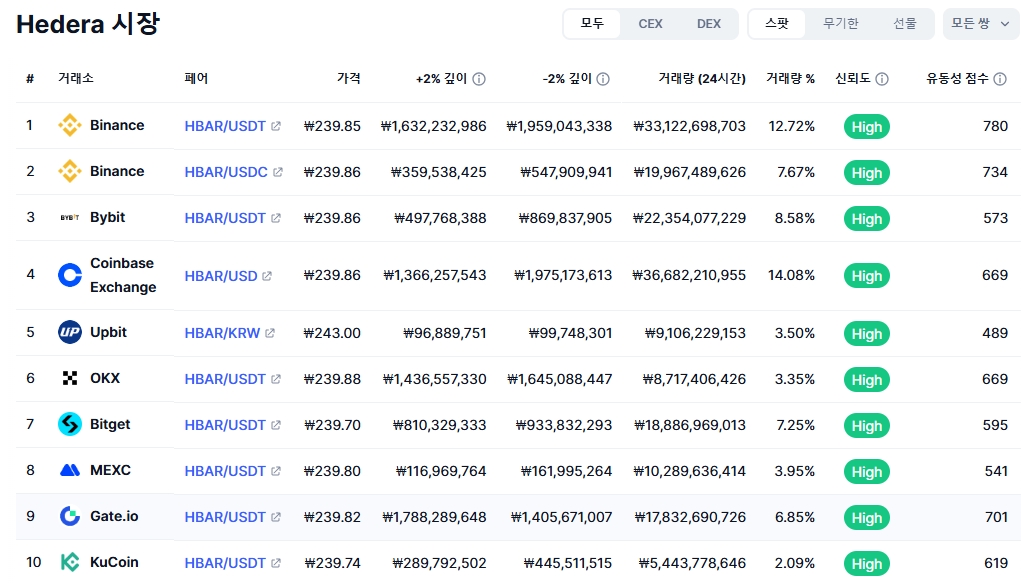1021x583 pixels.
Task: Show info tooltip for +2% 깊이 column
Action: 479,79
